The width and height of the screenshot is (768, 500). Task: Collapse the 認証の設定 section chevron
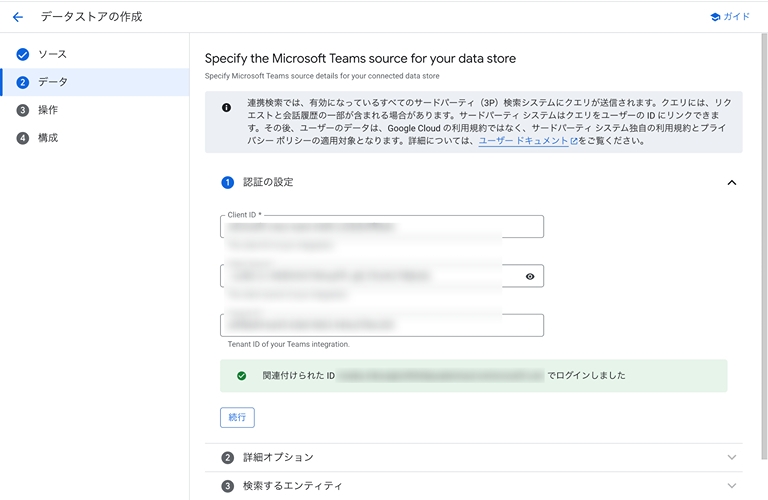pyautogui.click(x=732, y=183)
